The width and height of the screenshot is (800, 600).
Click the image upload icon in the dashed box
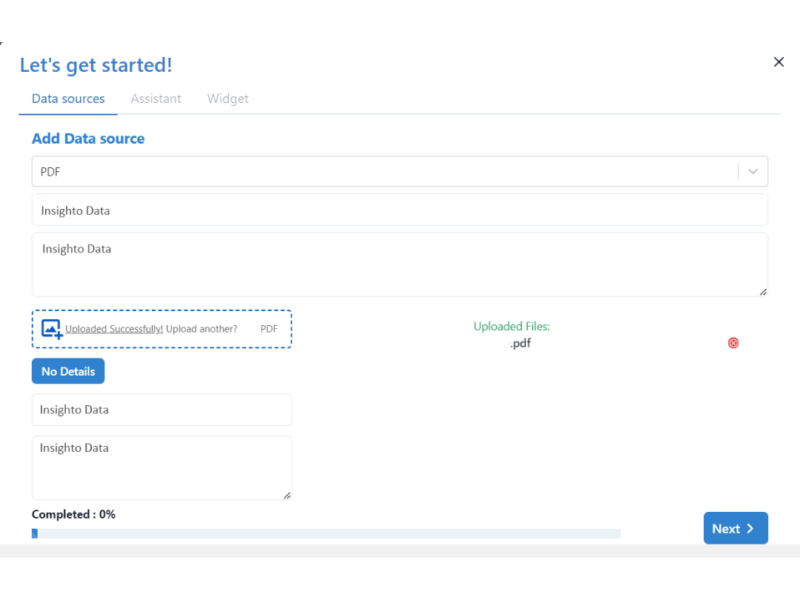tap(52, 329)
